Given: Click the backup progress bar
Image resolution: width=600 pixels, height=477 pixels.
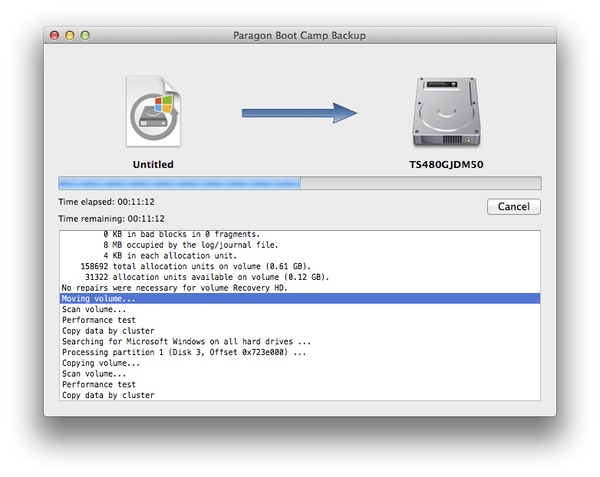Looking at the screenshot, I should 300,183.
